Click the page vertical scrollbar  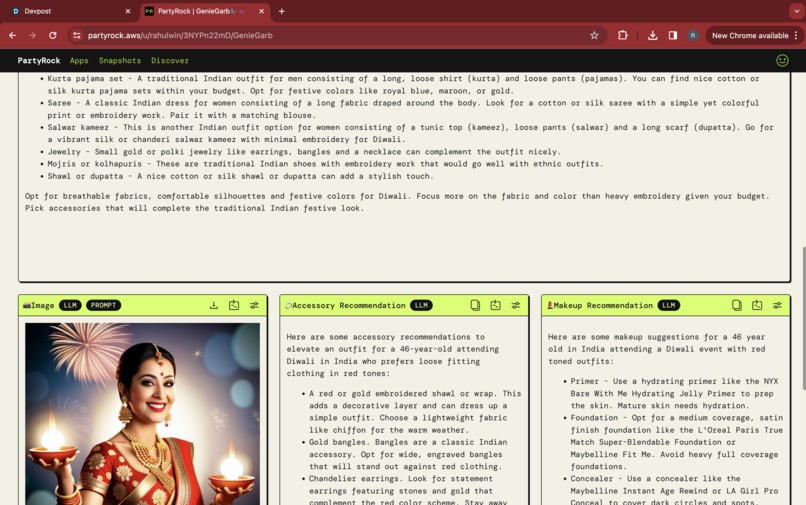tap(802, 318)
